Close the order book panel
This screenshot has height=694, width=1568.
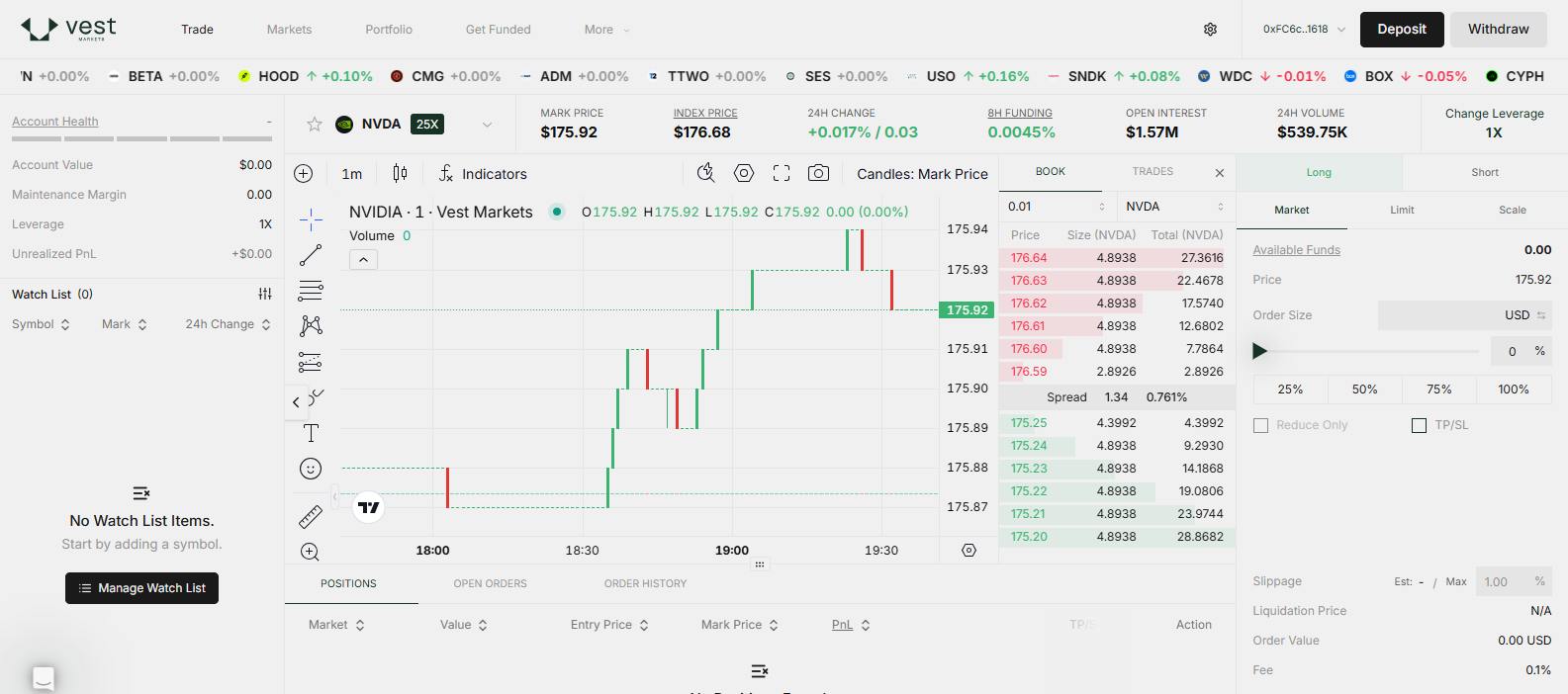pos(1220,173)
